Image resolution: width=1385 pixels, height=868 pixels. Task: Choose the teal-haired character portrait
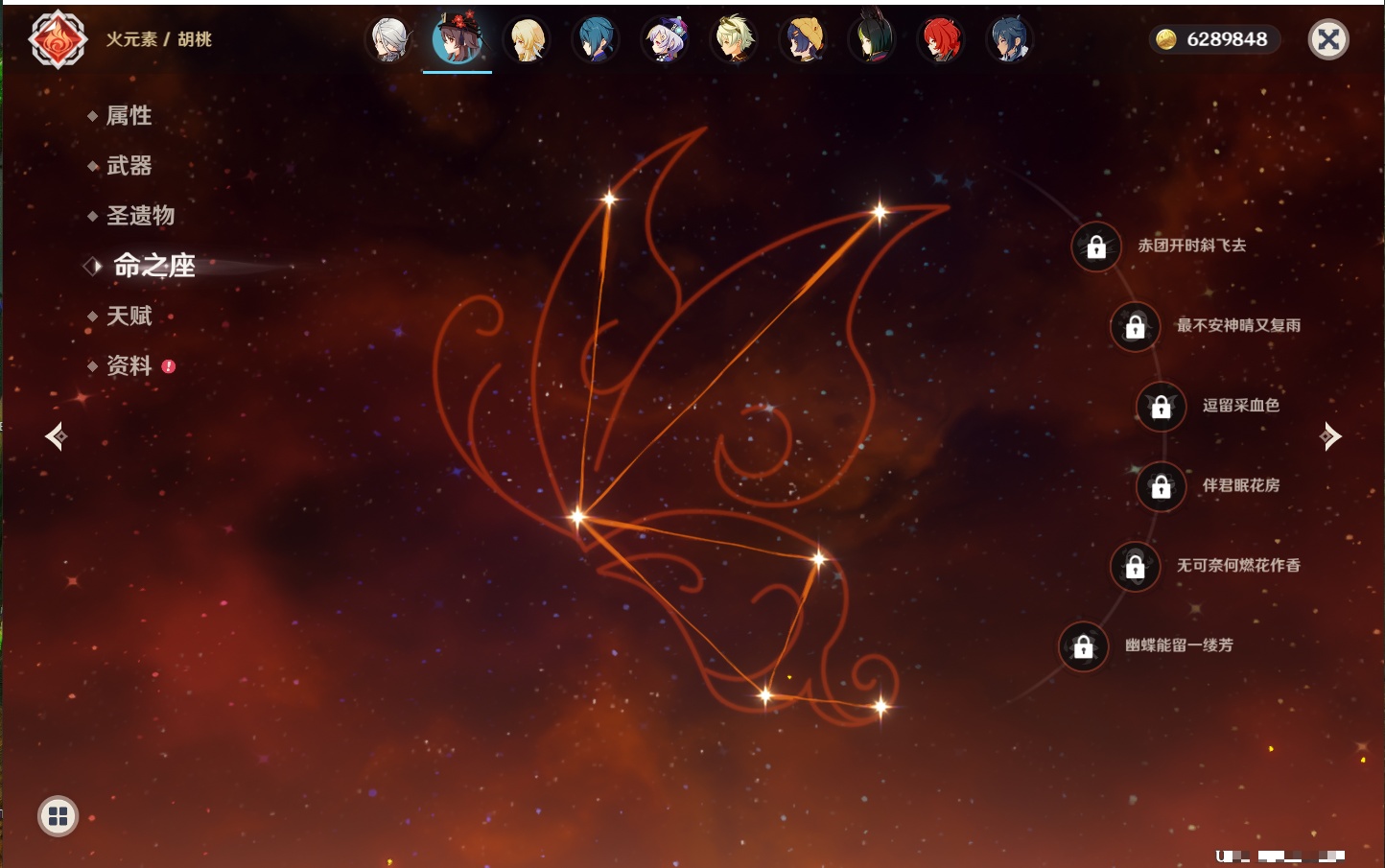596,40
